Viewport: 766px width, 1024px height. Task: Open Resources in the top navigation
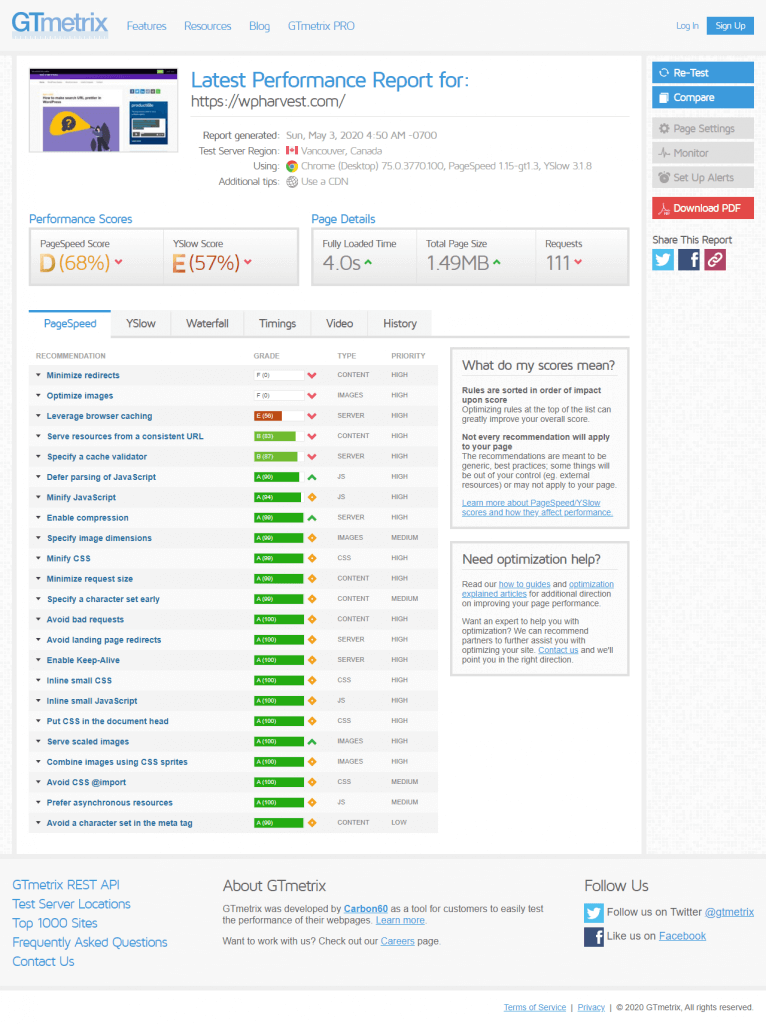[208, 26]
